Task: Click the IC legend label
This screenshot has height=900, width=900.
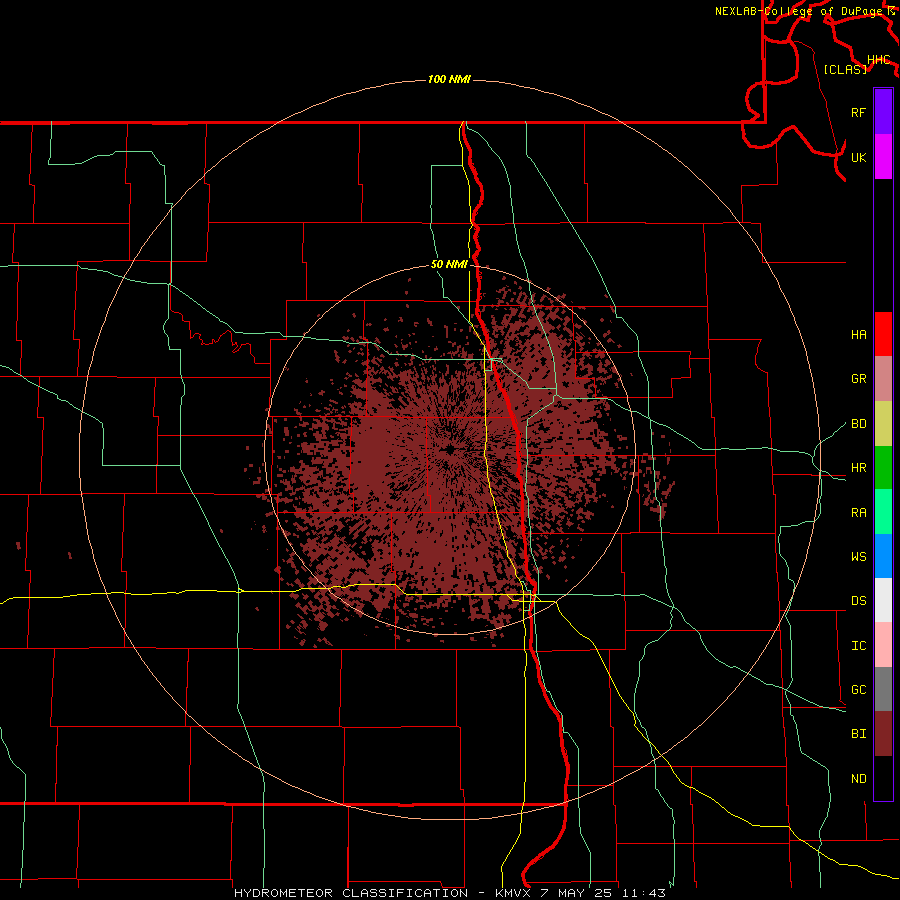Action: coord(858,646)
